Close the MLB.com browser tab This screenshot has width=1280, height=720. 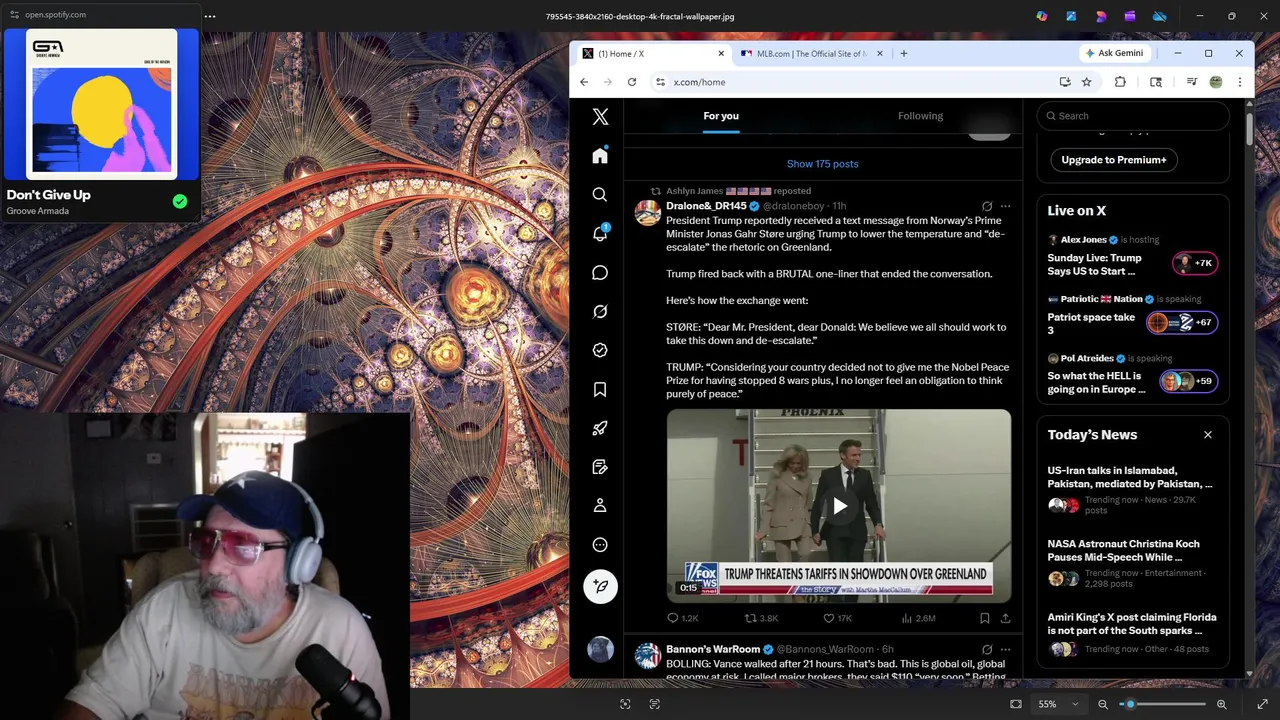pos(880,54)
